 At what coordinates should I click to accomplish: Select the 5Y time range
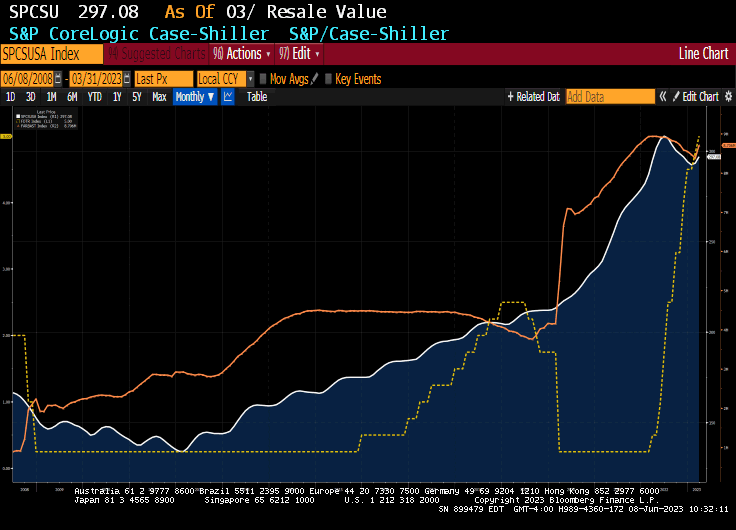tap(138, 97)
